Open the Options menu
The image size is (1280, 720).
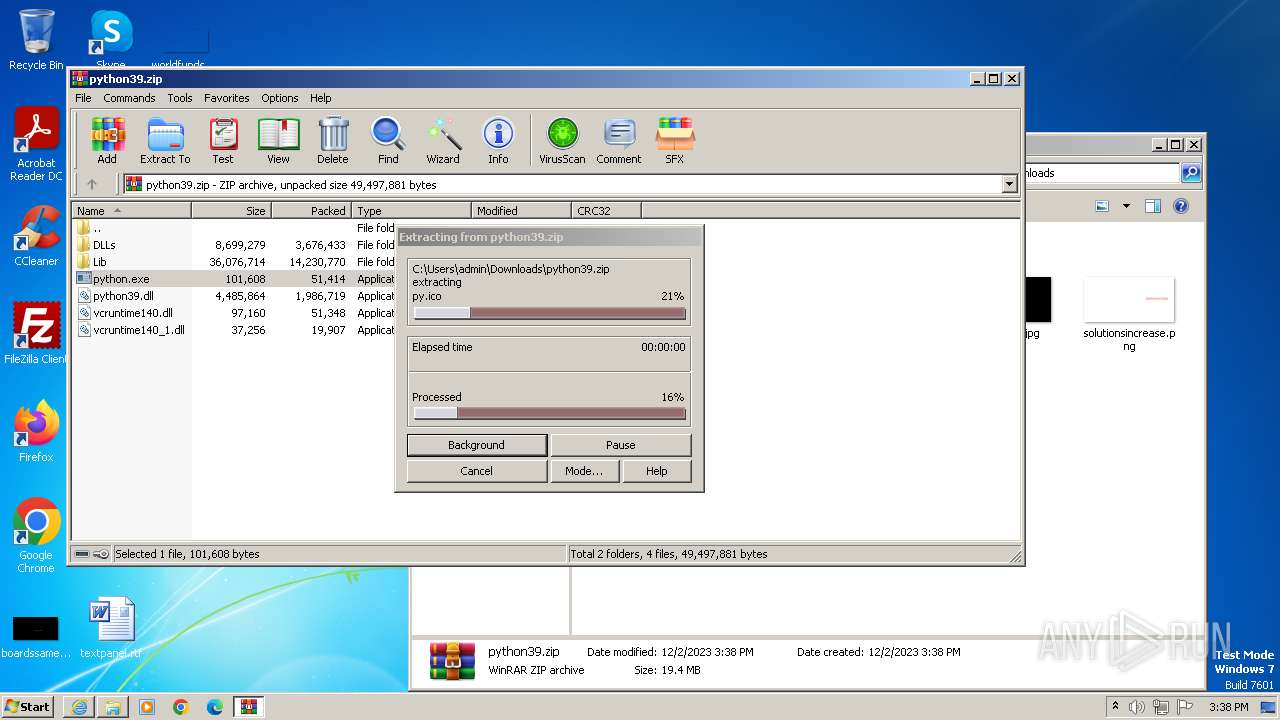click(280, 98)
